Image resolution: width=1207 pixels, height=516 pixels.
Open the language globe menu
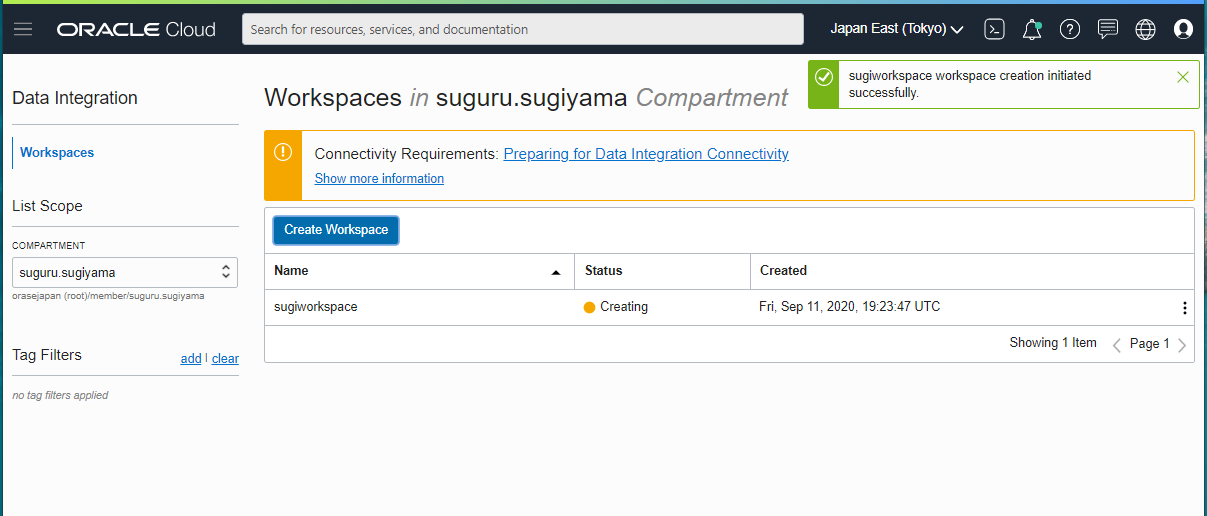point(1146,29)
